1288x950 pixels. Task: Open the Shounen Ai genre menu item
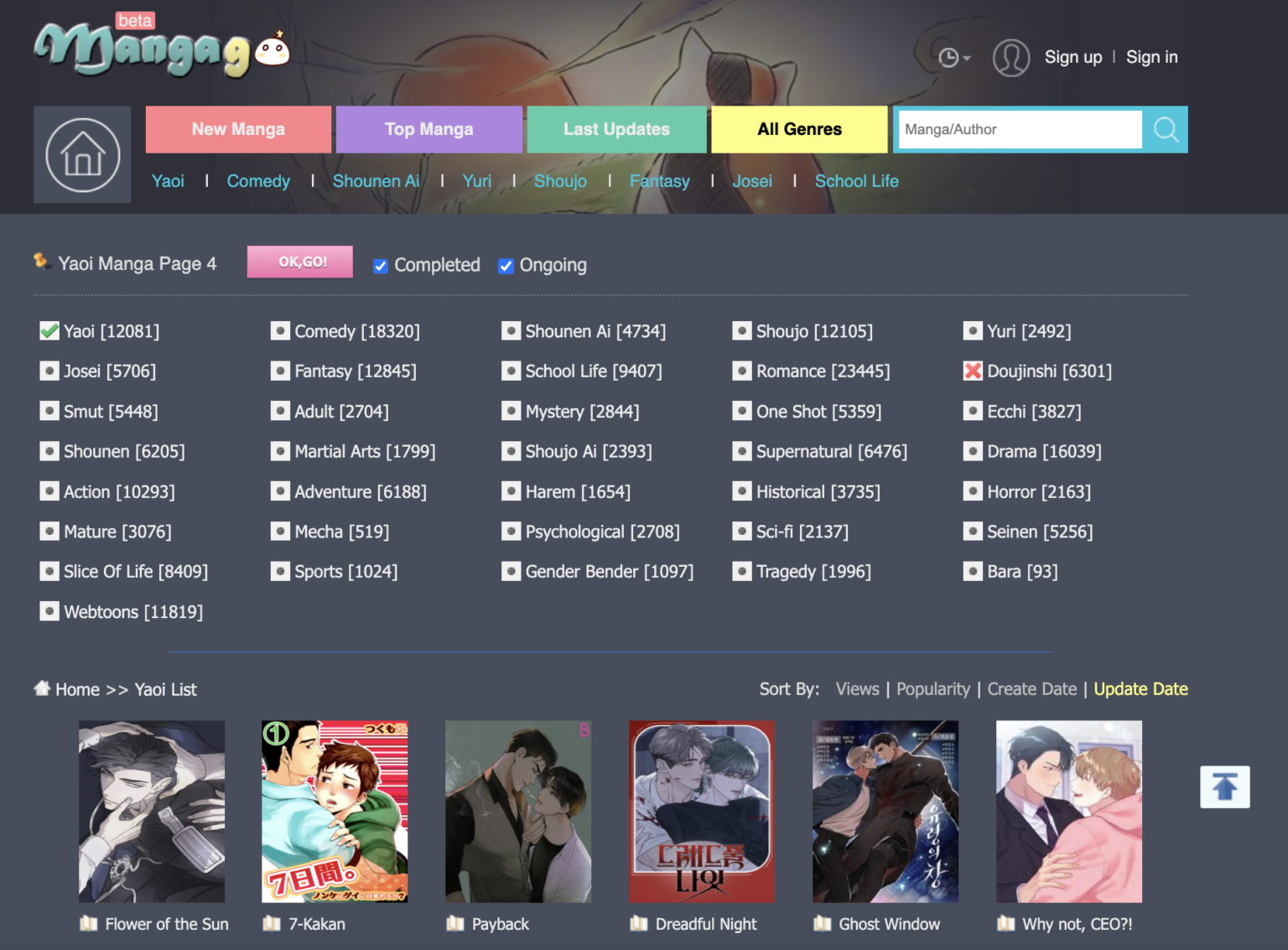coord(376,180)
